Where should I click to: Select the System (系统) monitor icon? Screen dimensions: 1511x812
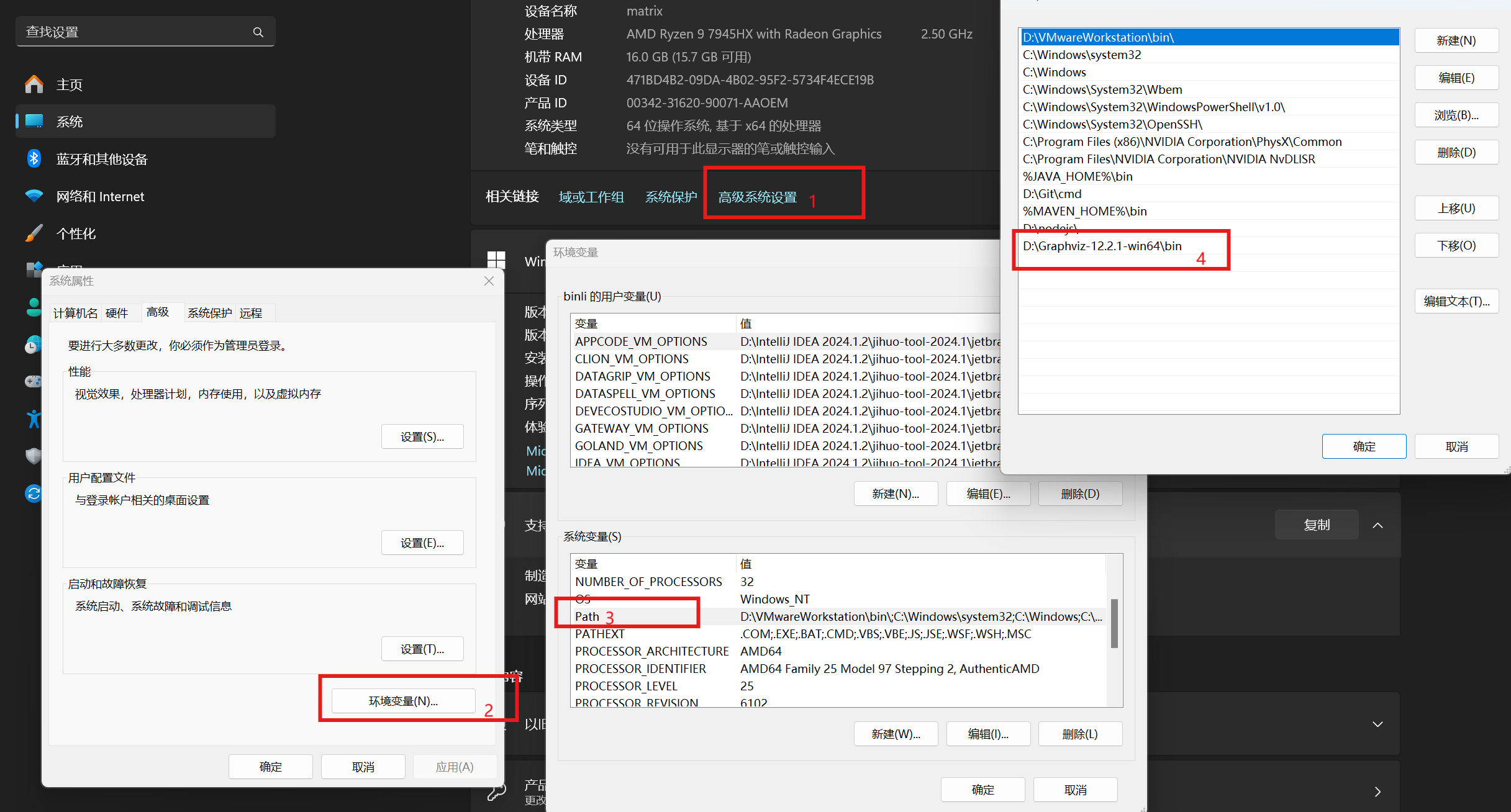click(34, 122)
